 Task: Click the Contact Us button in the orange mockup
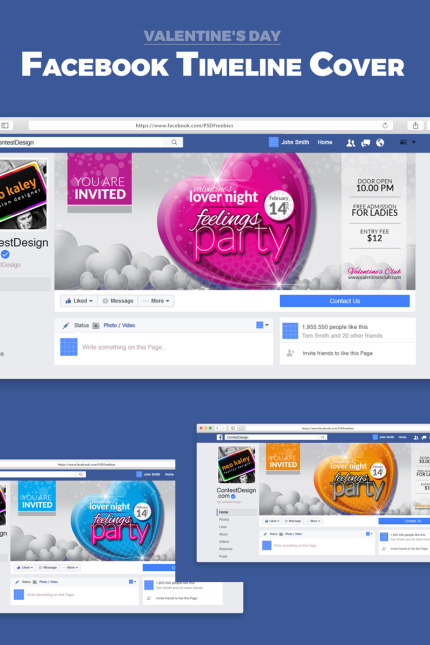point(404,521)
